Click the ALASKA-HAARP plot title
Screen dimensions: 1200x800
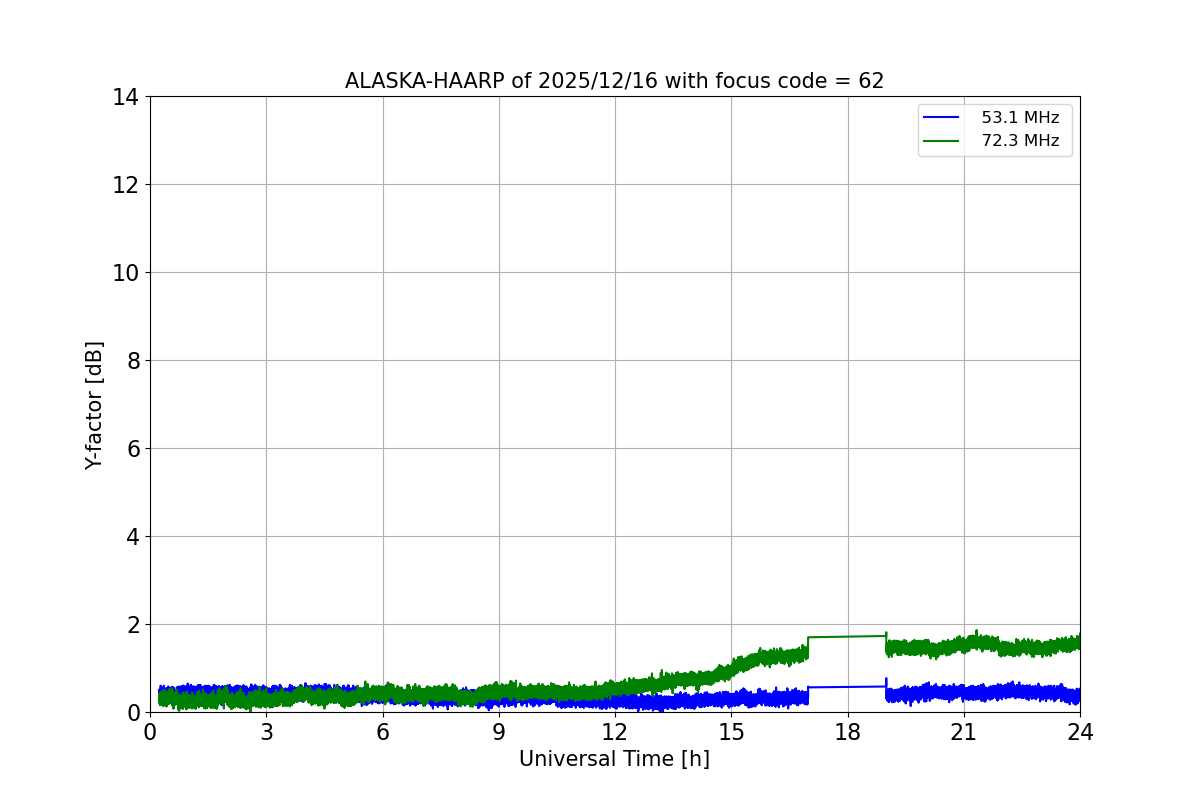point(614,81)
